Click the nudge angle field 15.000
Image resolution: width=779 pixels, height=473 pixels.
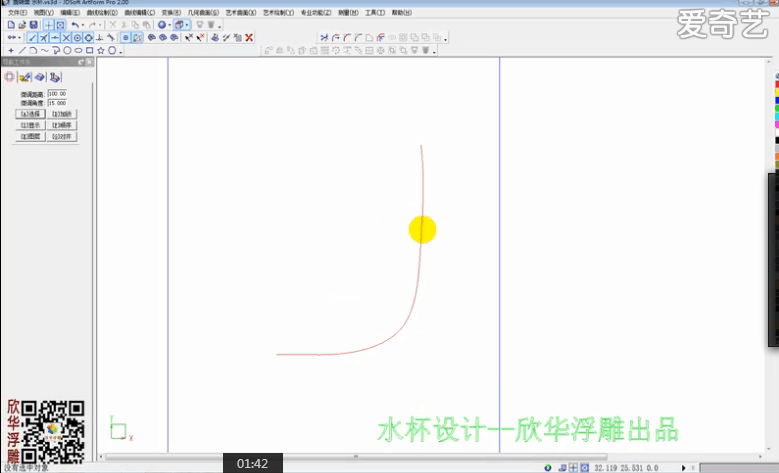(x=57, y=103)
